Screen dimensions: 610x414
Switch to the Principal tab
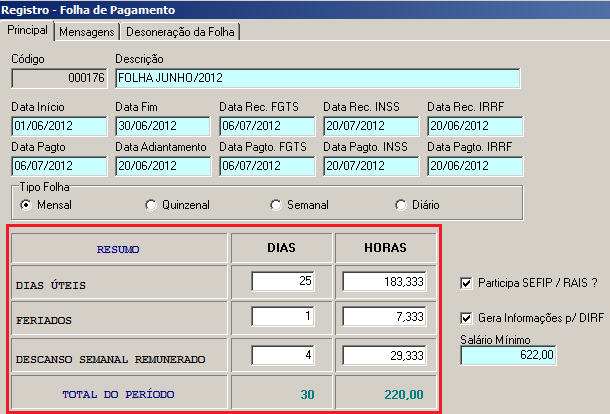pos(28,30)
